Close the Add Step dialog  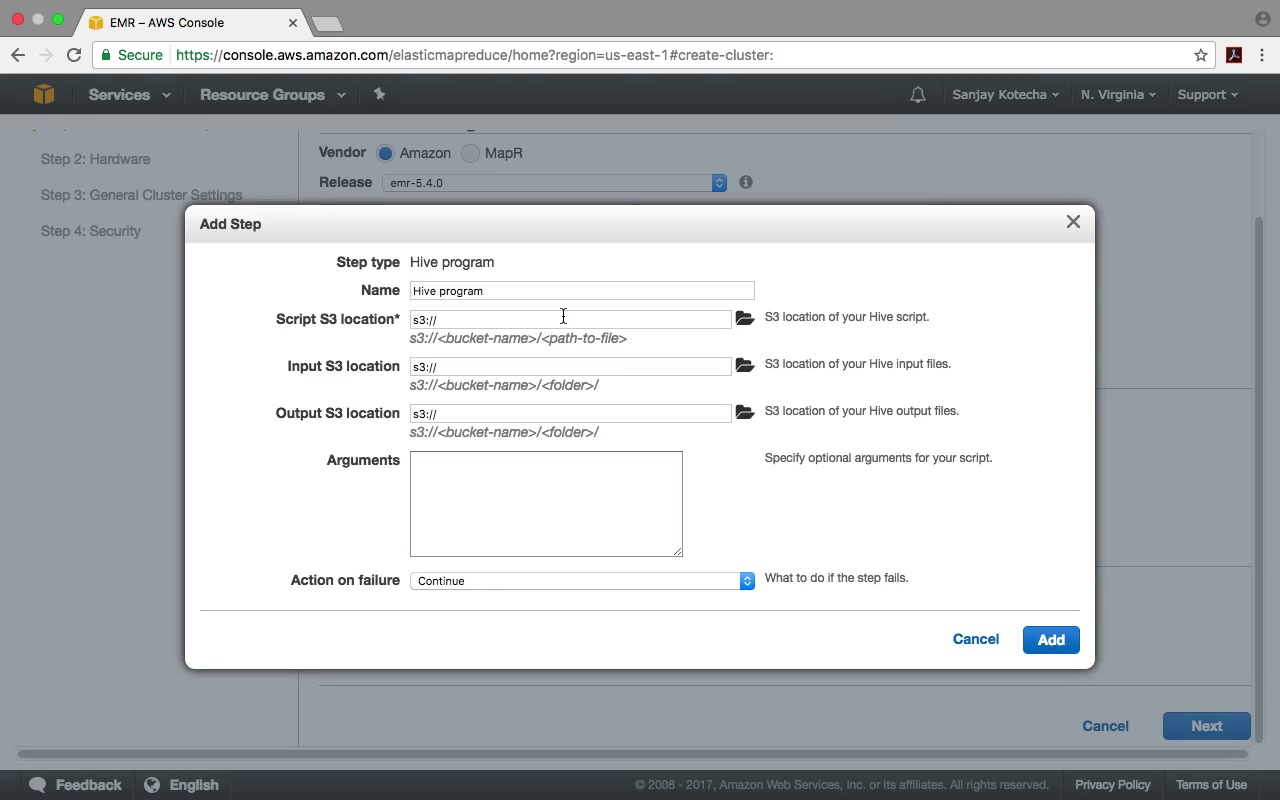1073,222
